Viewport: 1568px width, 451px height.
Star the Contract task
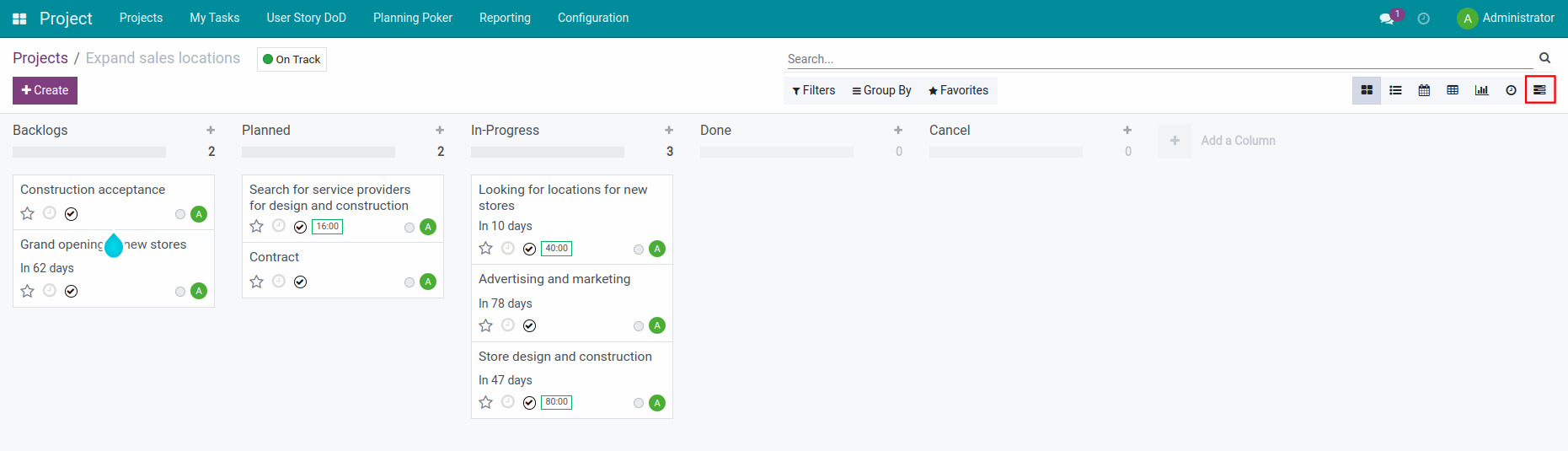click(x=257, y=282)
